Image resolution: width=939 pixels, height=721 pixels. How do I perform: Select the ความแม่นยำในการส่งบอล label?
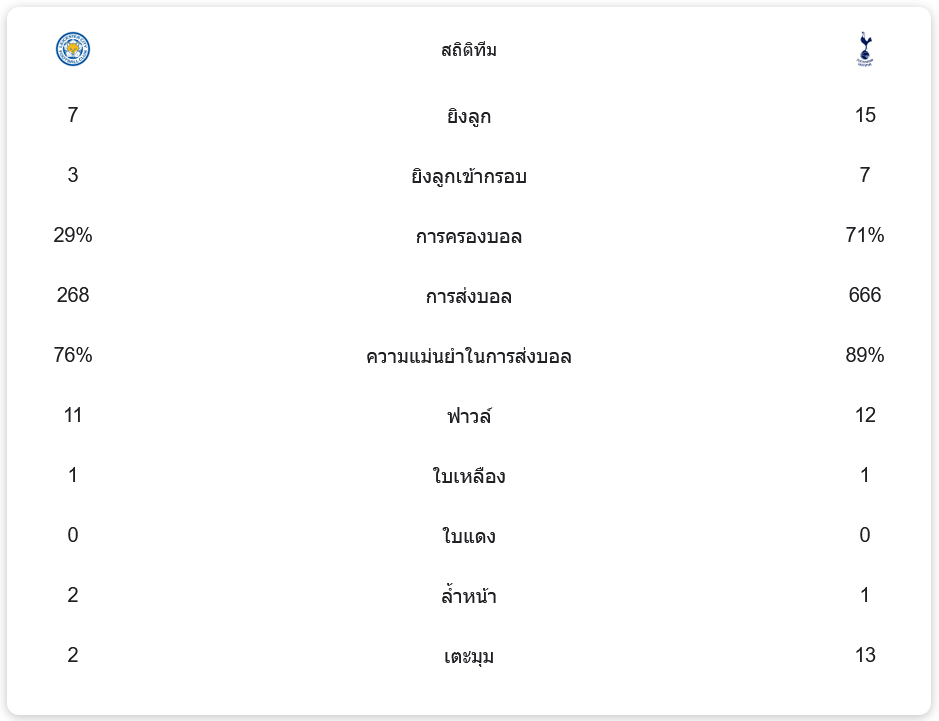coord(469,356)
